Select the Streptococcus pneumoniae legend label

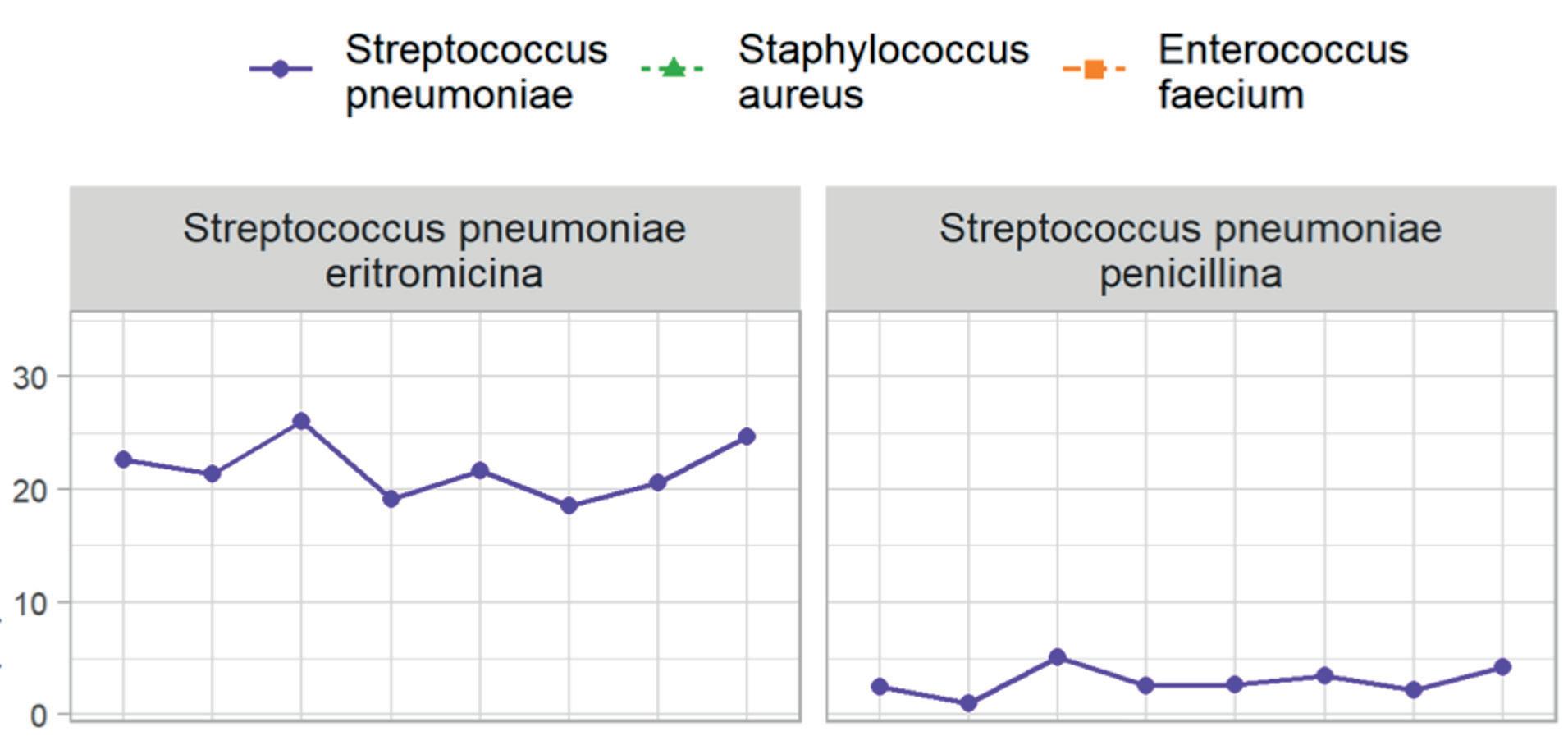pos(476,71)
